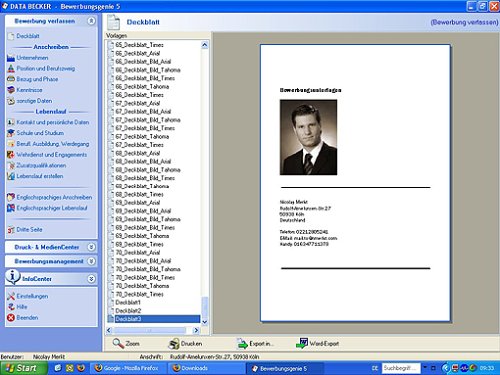This screenshot has height=375, width=500.
Task: Expand the Bewerbungsmanagement panel
Action: pyautogui.click(x=91, y=261)
